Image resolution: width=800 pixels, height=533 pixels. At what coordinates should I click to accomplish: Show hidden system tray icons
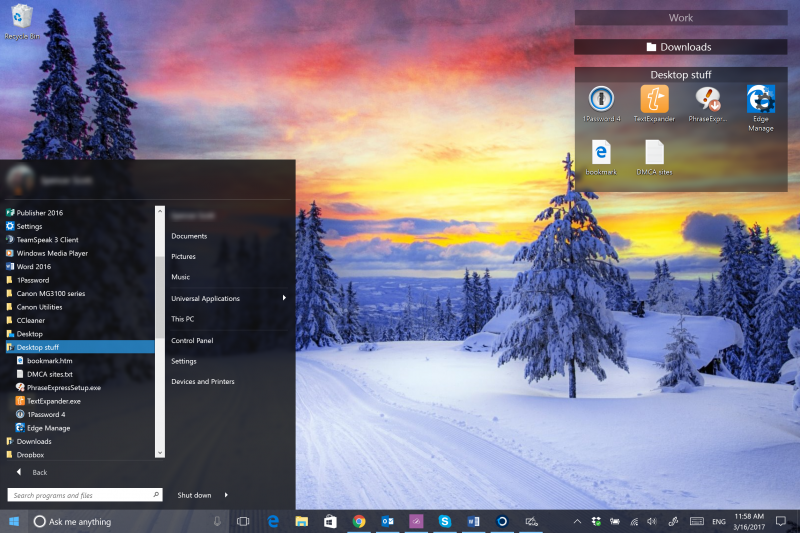577,521
